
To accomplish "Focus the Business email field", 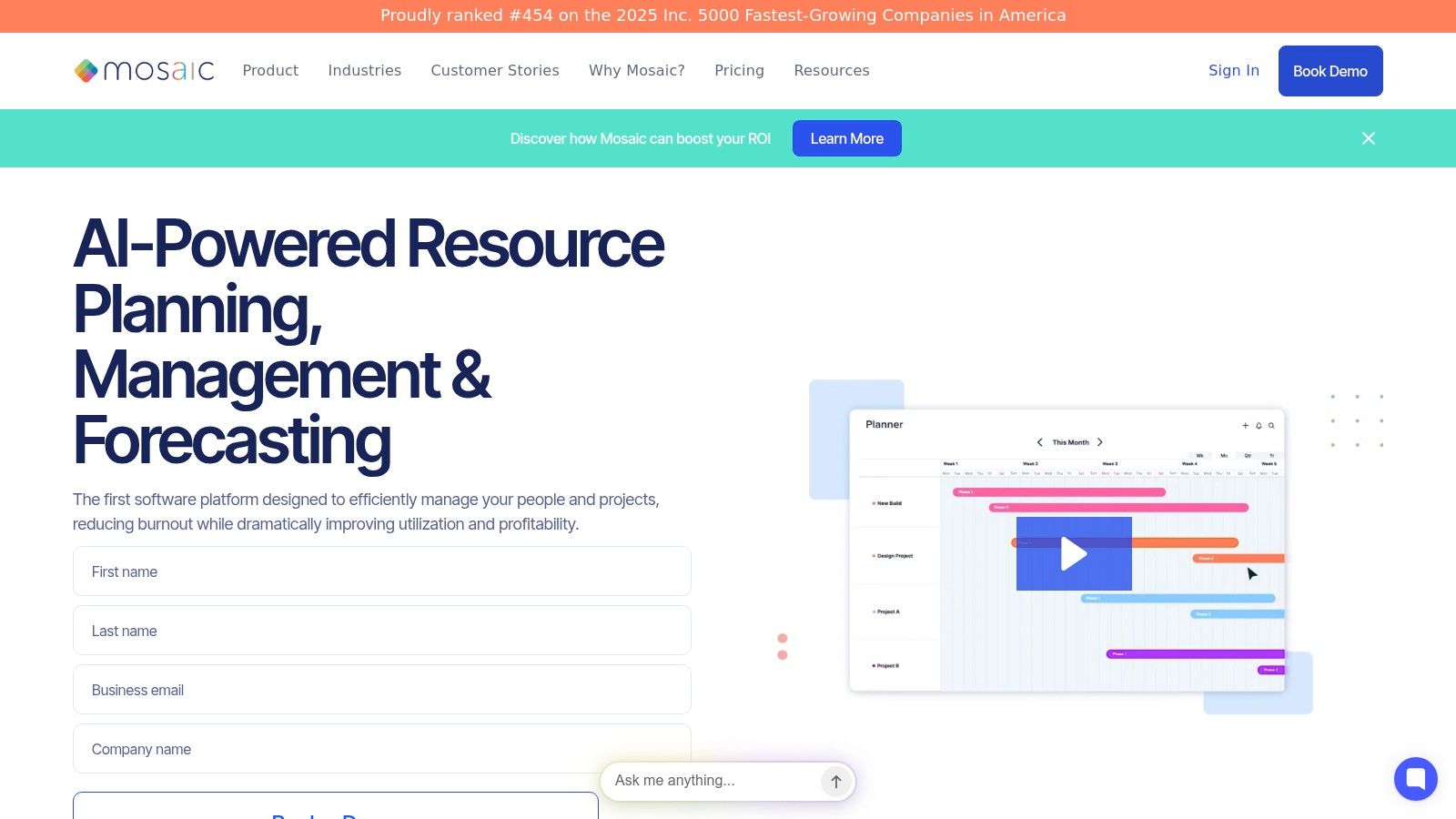I will 382,690.
